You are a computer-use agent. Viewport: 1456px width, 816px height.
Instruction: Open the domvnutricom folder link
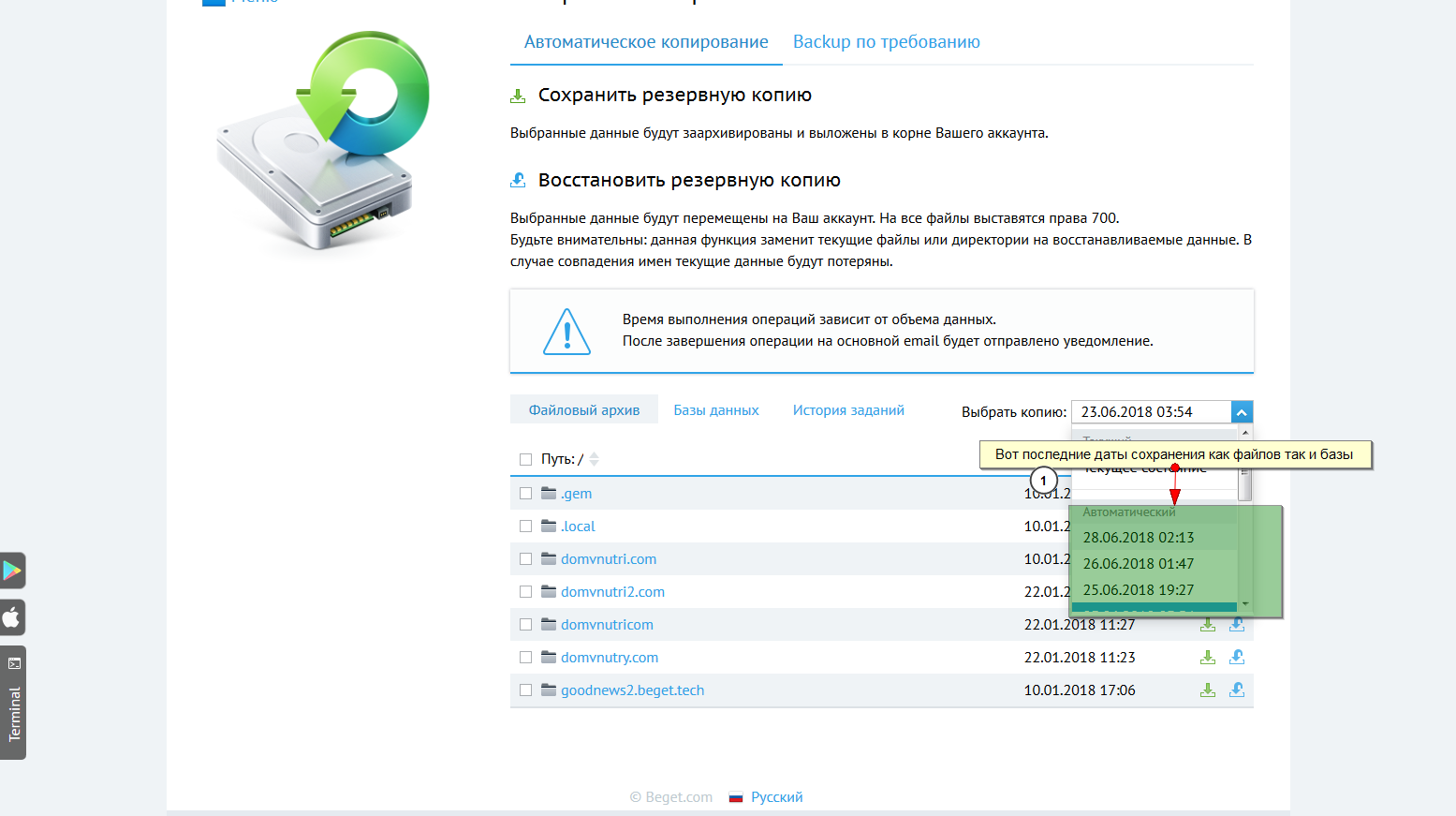[x=607, y=625]
